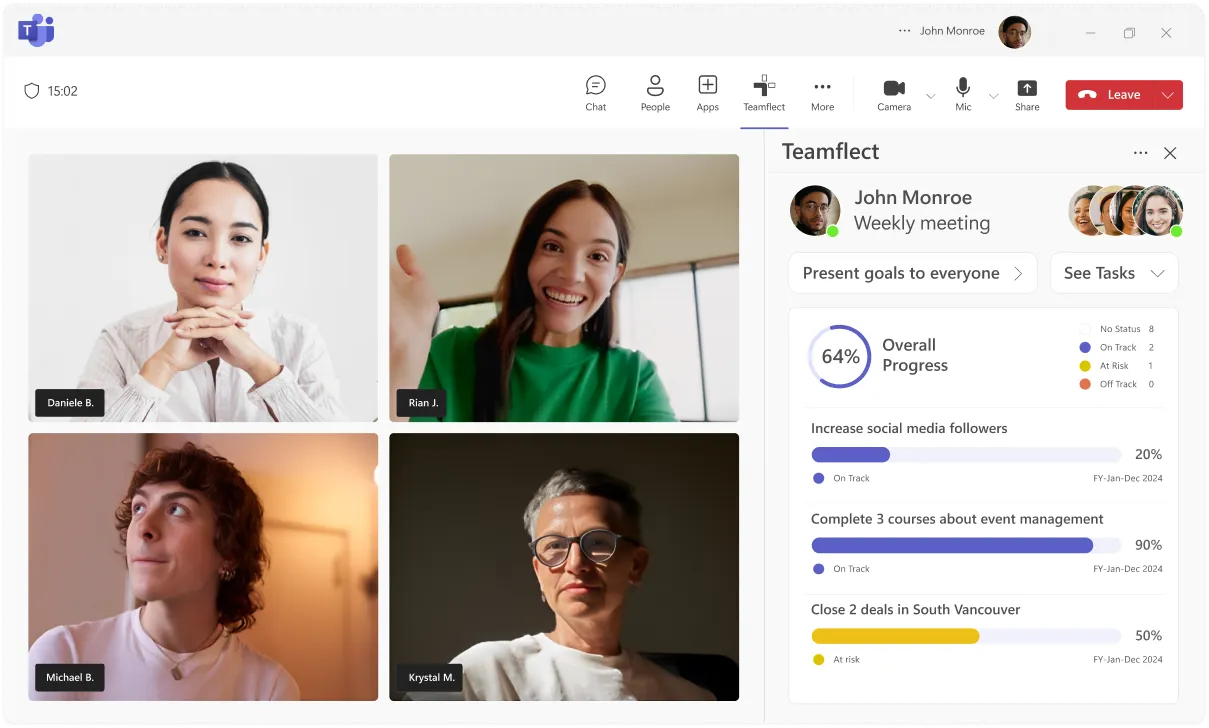The width and height of the screenshot is (1209, 728).
Task: Expand the See Tasks dropdown
Action: point(1114,273)
